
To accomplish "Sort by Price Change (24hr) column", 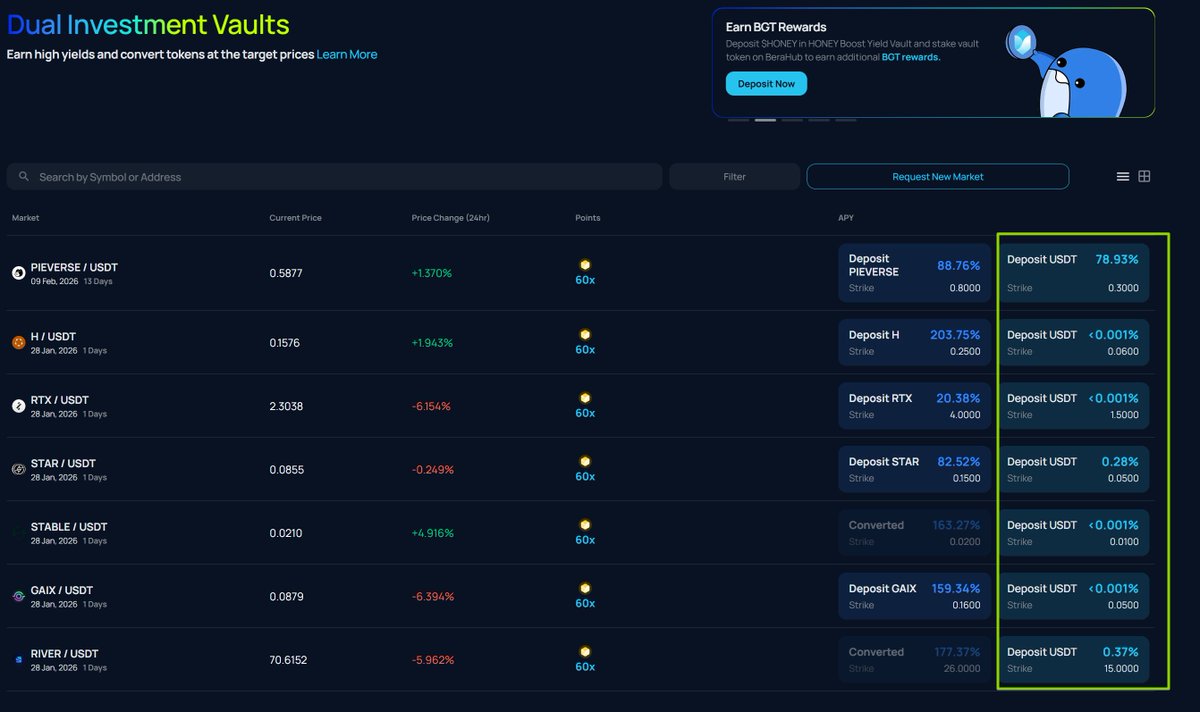I will [x=450, y=218].
